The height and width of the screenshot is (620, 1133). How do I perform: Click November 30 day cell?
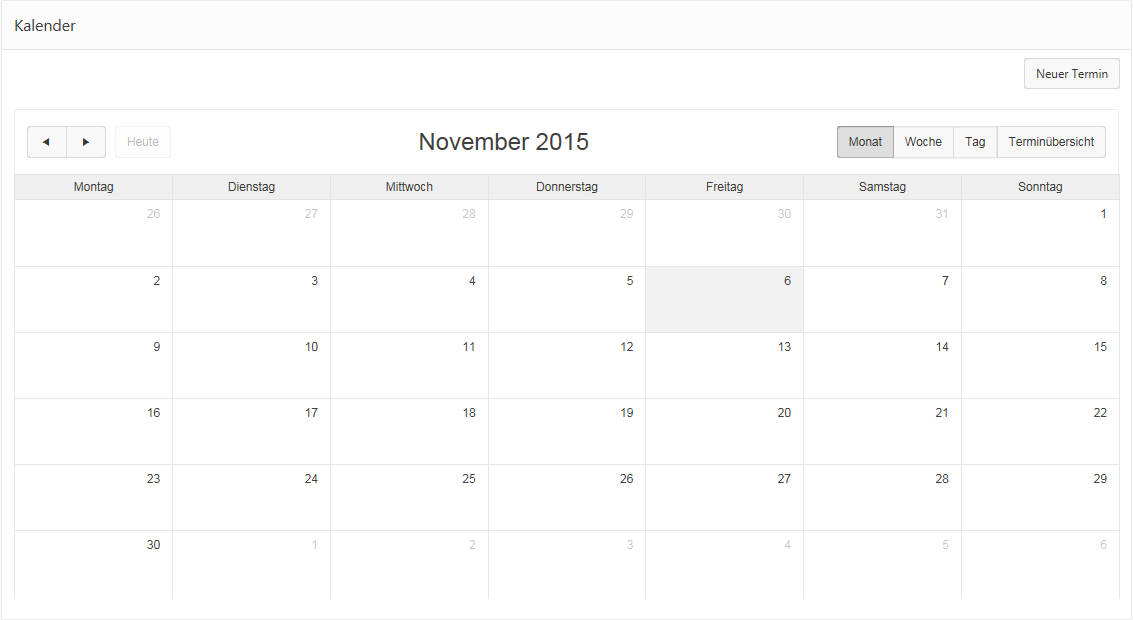[x=93, y=563]
